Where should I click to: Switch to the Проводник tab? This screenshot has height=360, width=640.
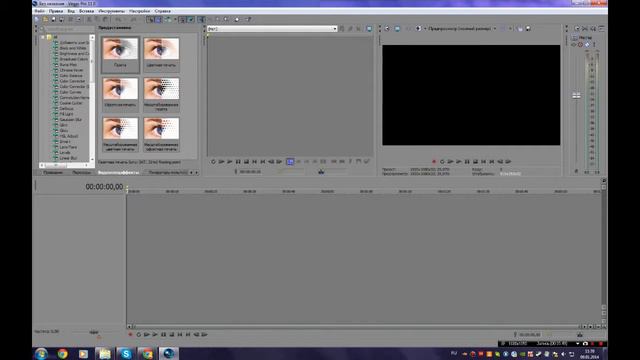coord(53,173)
